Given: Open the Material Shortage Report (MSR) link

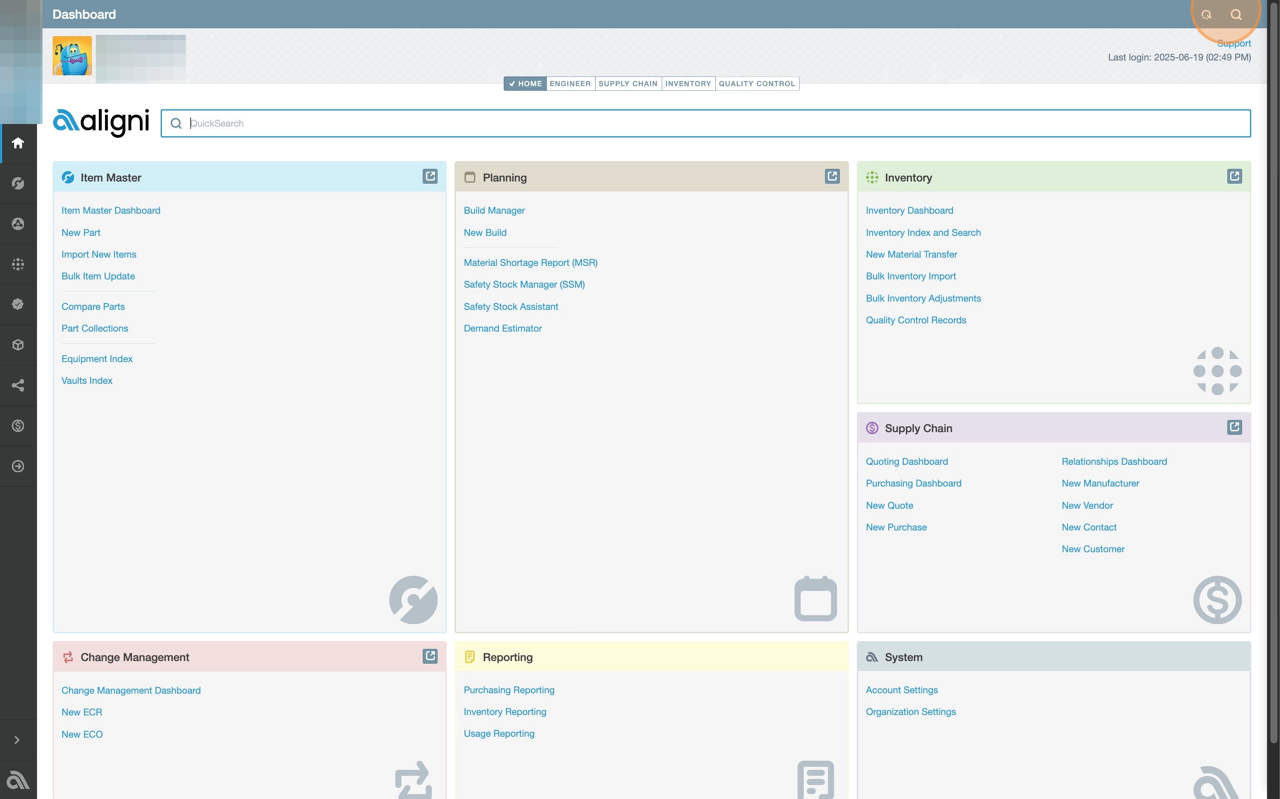Looking at the screenshot, I should [x=530, y=263].
